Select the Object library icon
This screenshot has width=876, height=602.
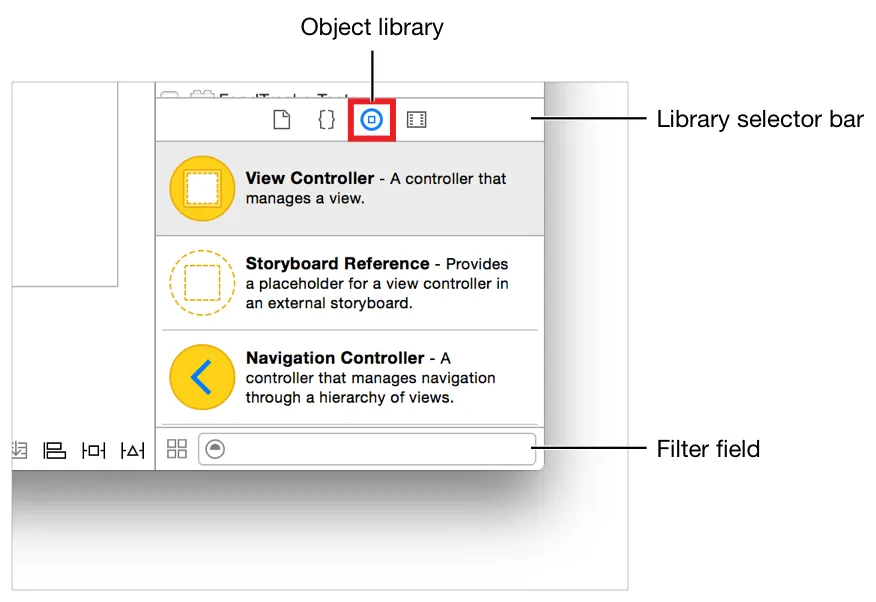click(x=372, y=120)
